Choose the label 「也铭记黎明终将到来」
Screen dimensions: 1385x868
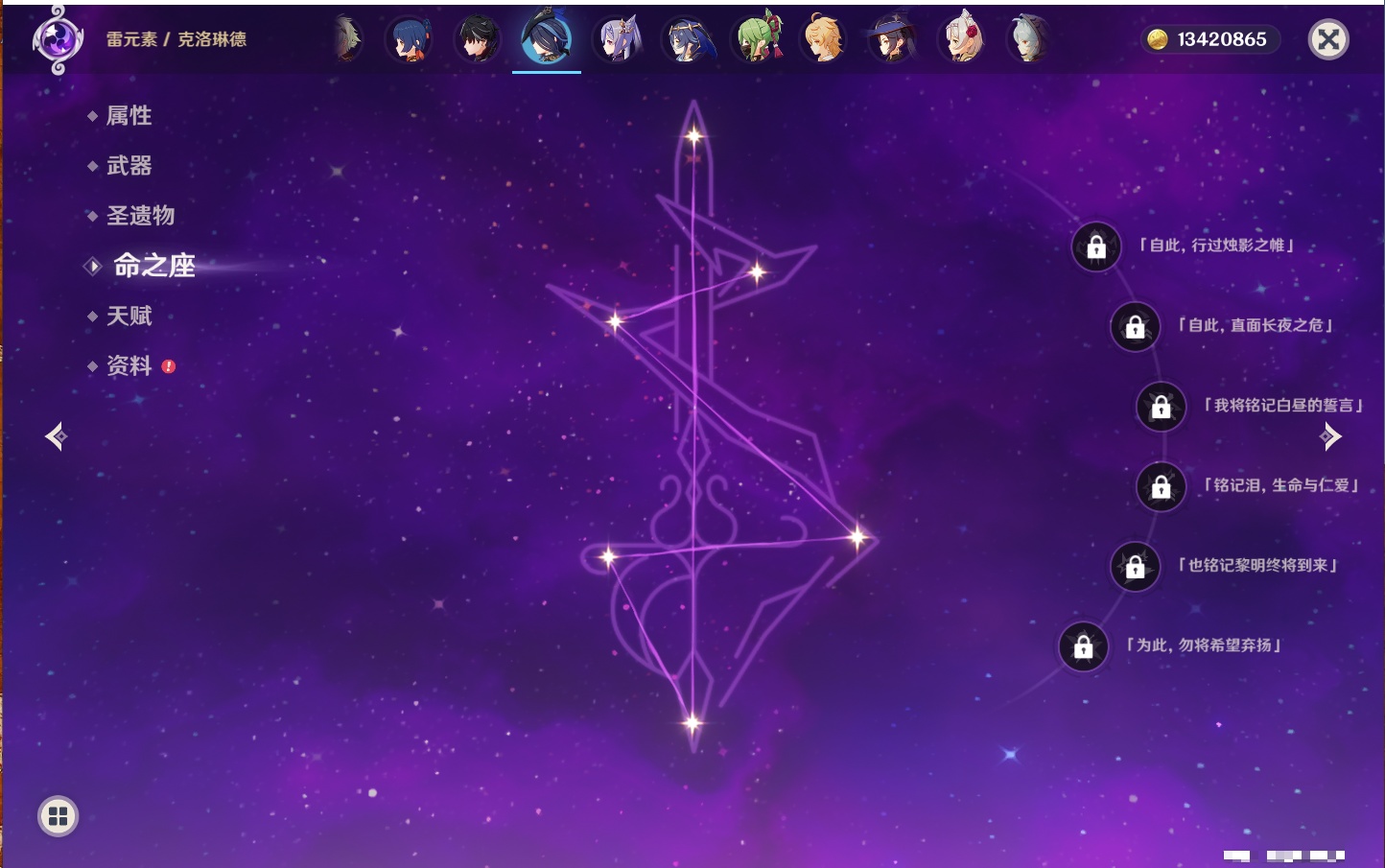[1257, 566]
